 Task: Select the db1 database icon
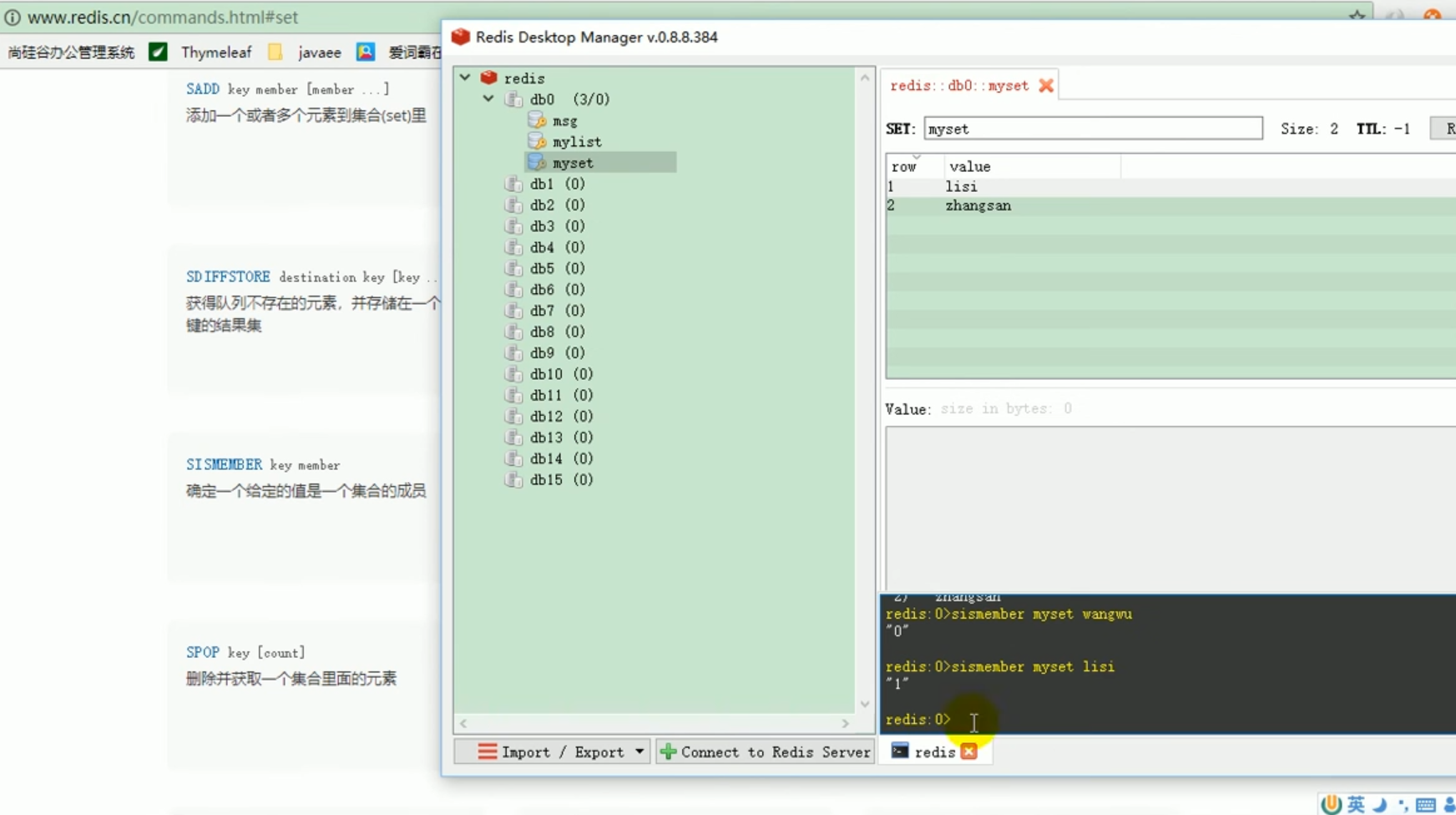[x=514, y=184]
